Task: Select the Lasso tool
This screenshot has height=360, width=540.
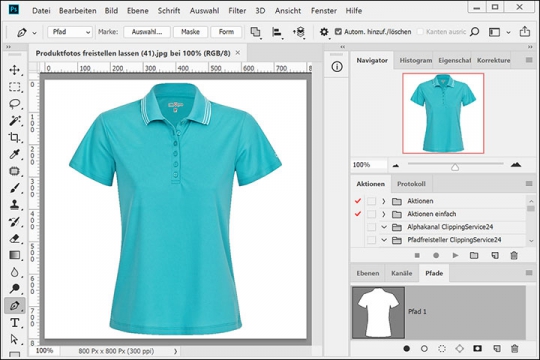Action: 14,104
